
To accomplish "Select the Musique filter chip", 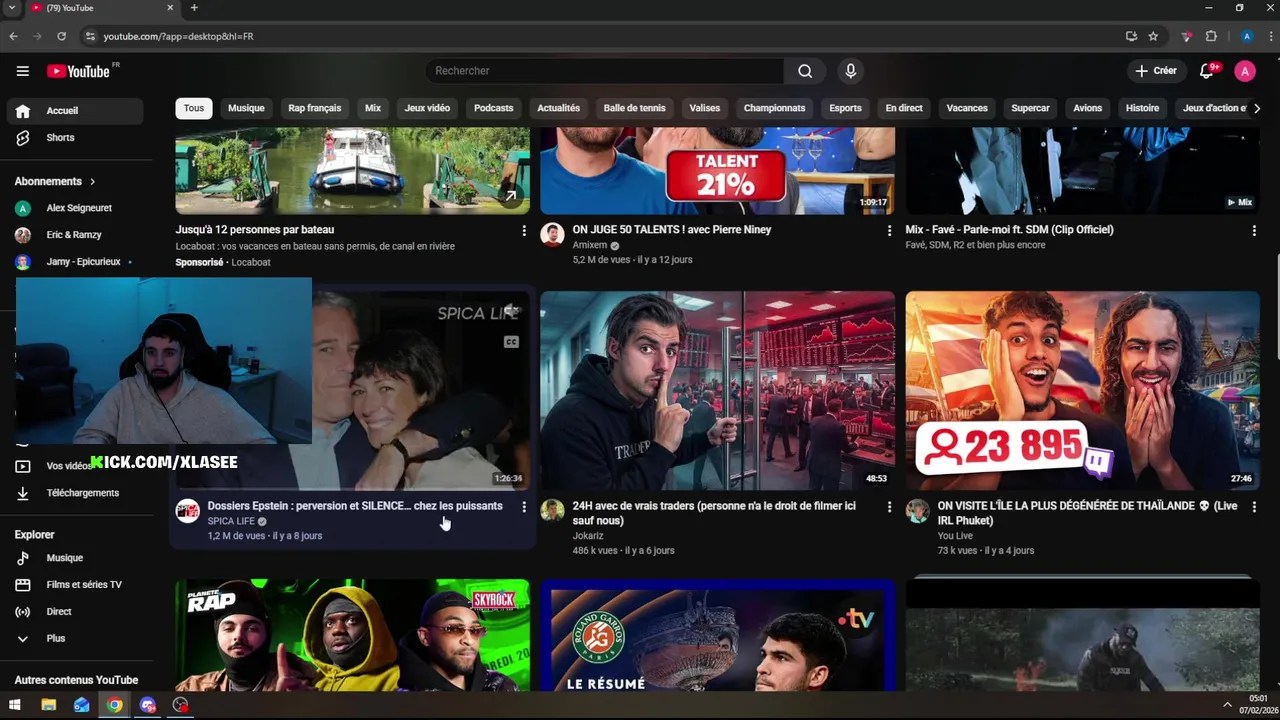I will pyautogui.click(x=246, y=108).
